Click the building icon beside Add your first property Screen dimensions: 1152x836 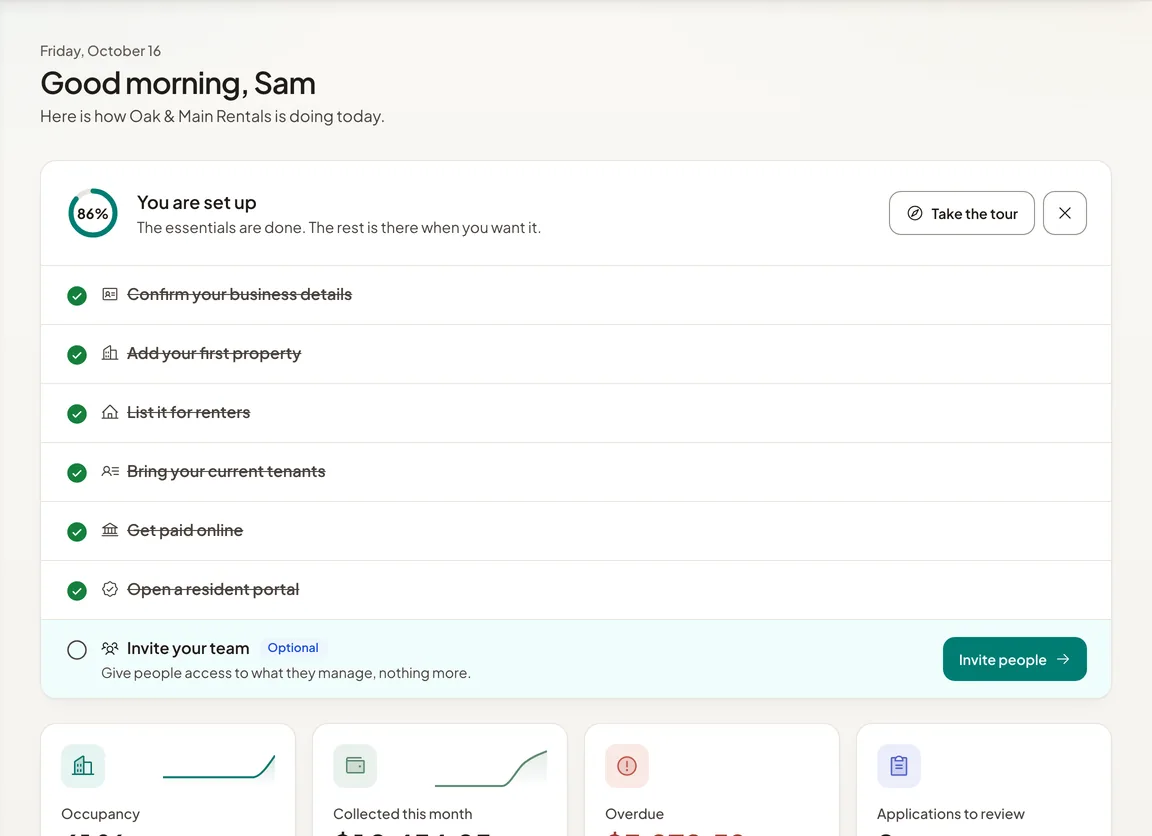(x=109, y=353)
